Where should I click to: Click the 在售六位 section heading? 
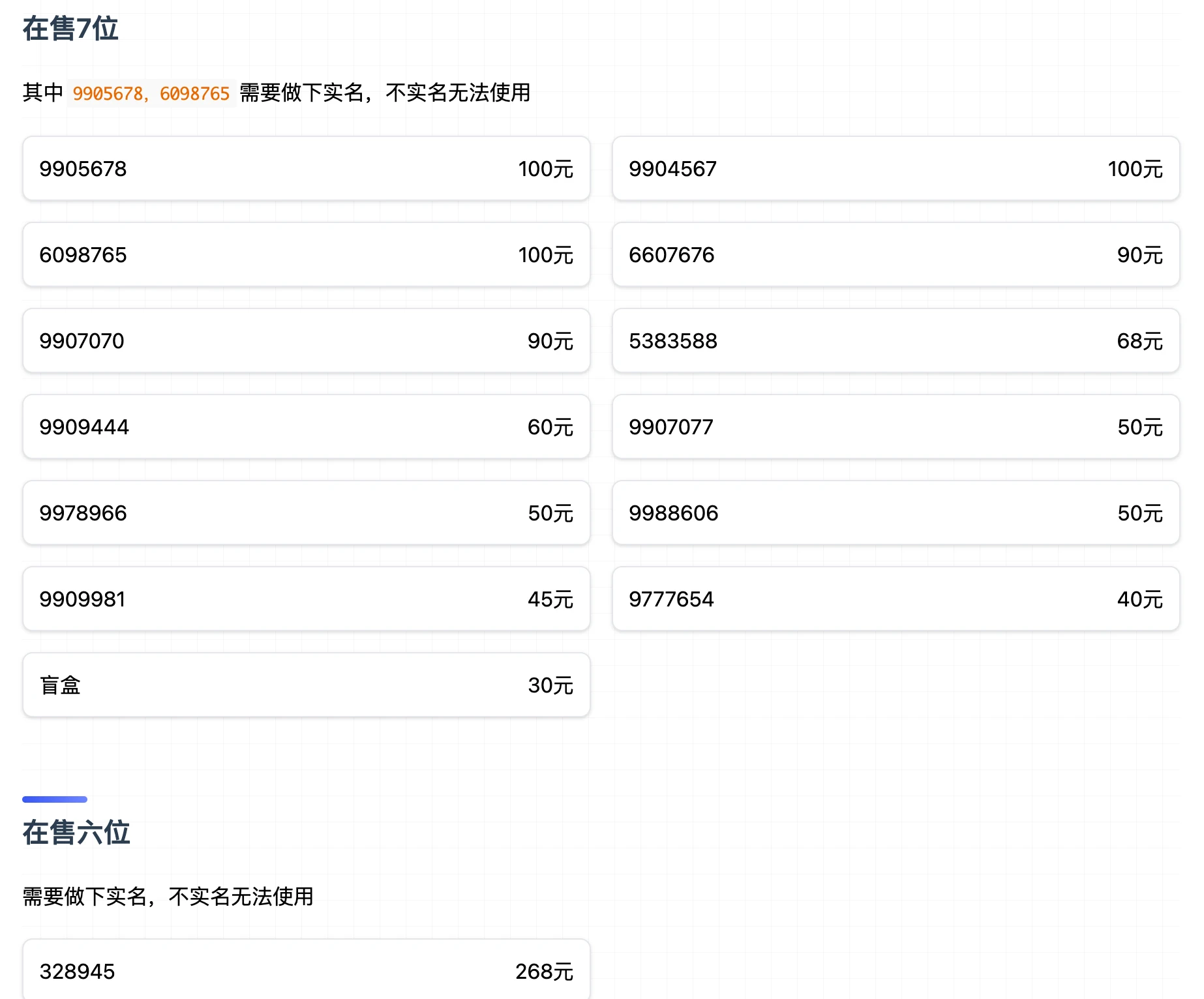(x=76, y=833)
